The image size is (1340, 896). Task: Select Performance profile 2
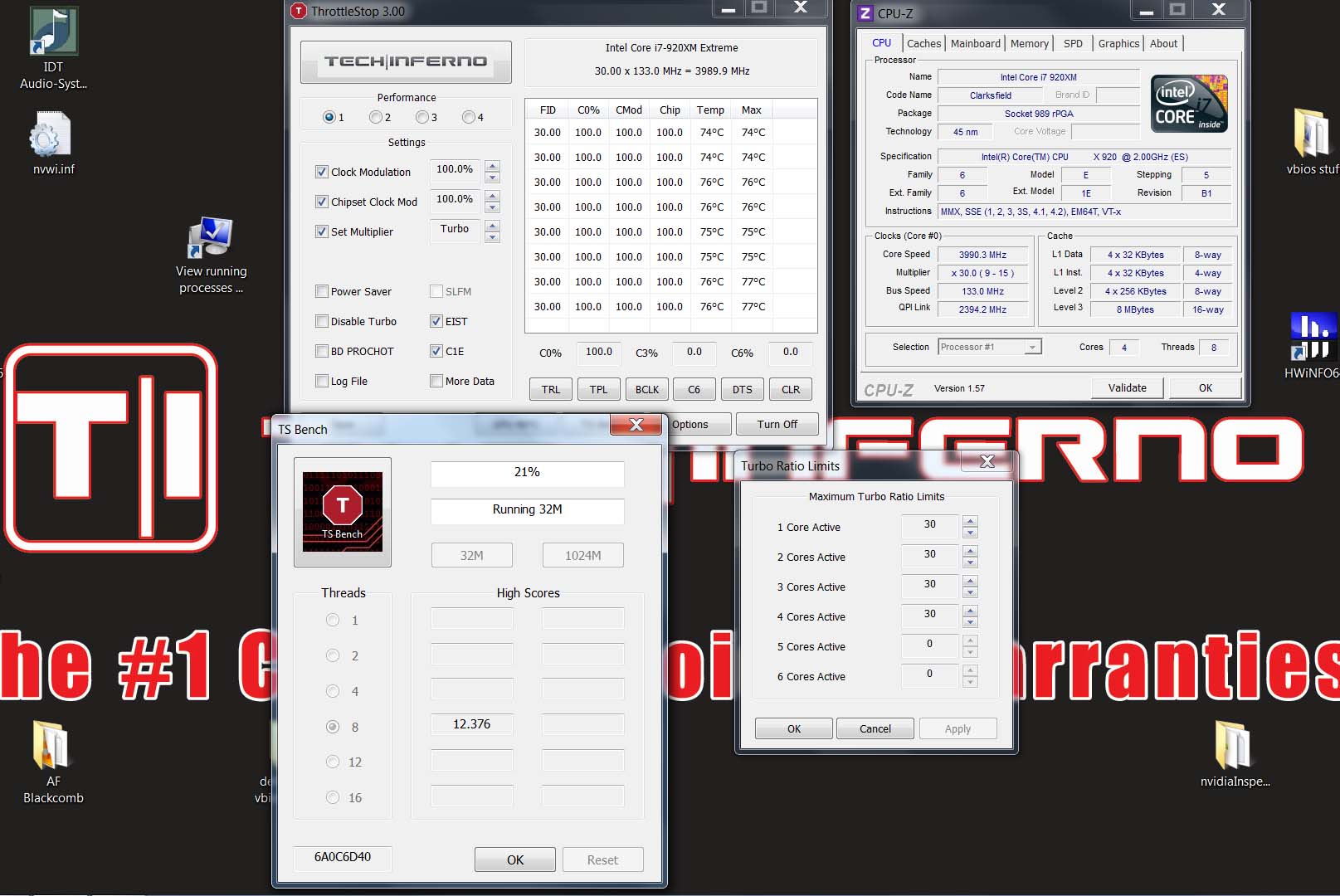point(377,118)
